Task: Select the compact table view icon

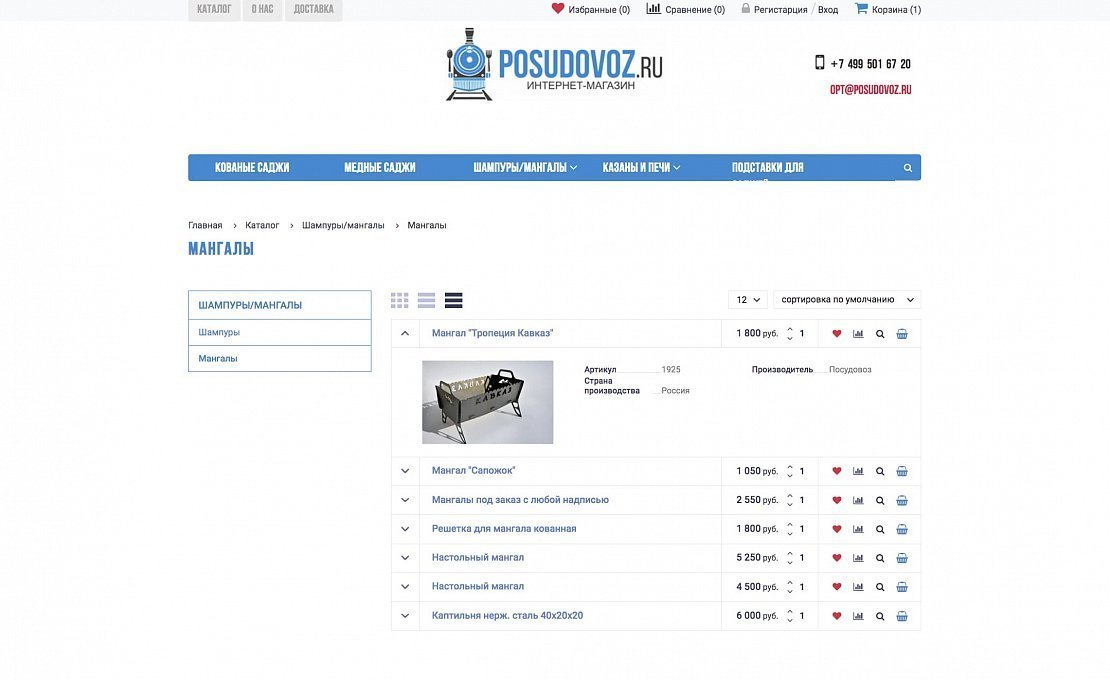Action: point(454,300)
